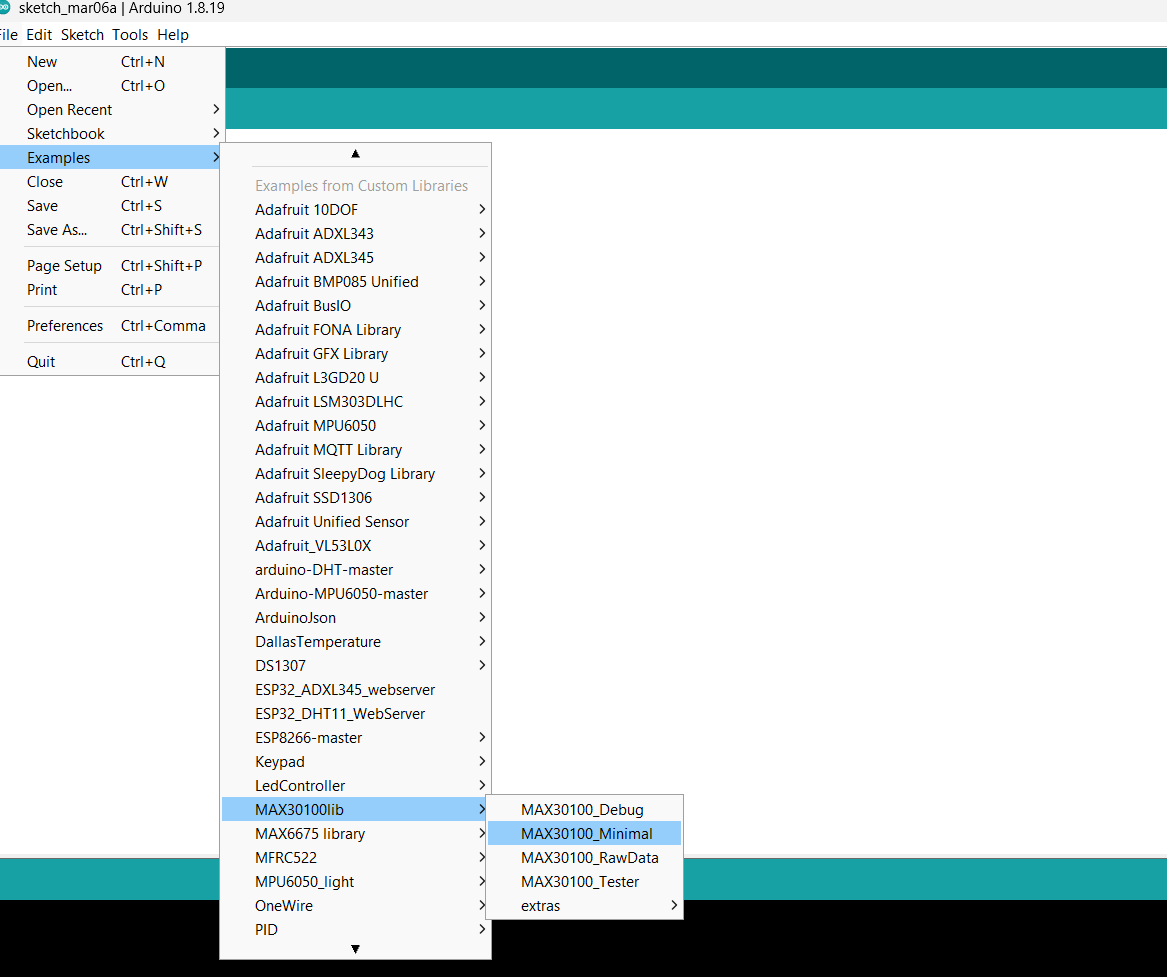The height and width of the screenshot is (977, 1167).
Task: Open the Preferences dialog
Action: tap(65, 325)
